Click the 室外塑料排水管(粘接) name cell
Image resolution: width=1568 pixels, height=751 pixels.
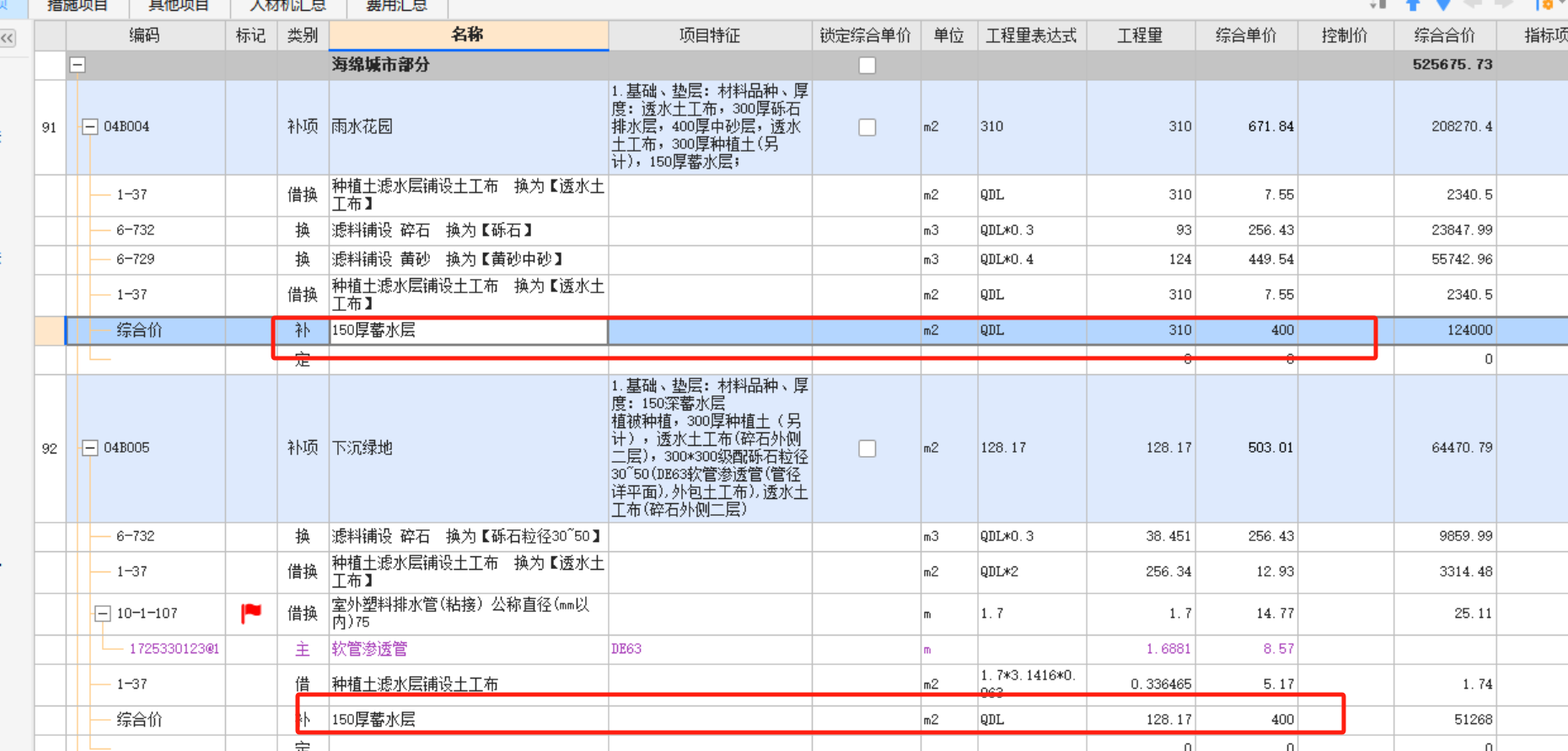coord(468,614)
